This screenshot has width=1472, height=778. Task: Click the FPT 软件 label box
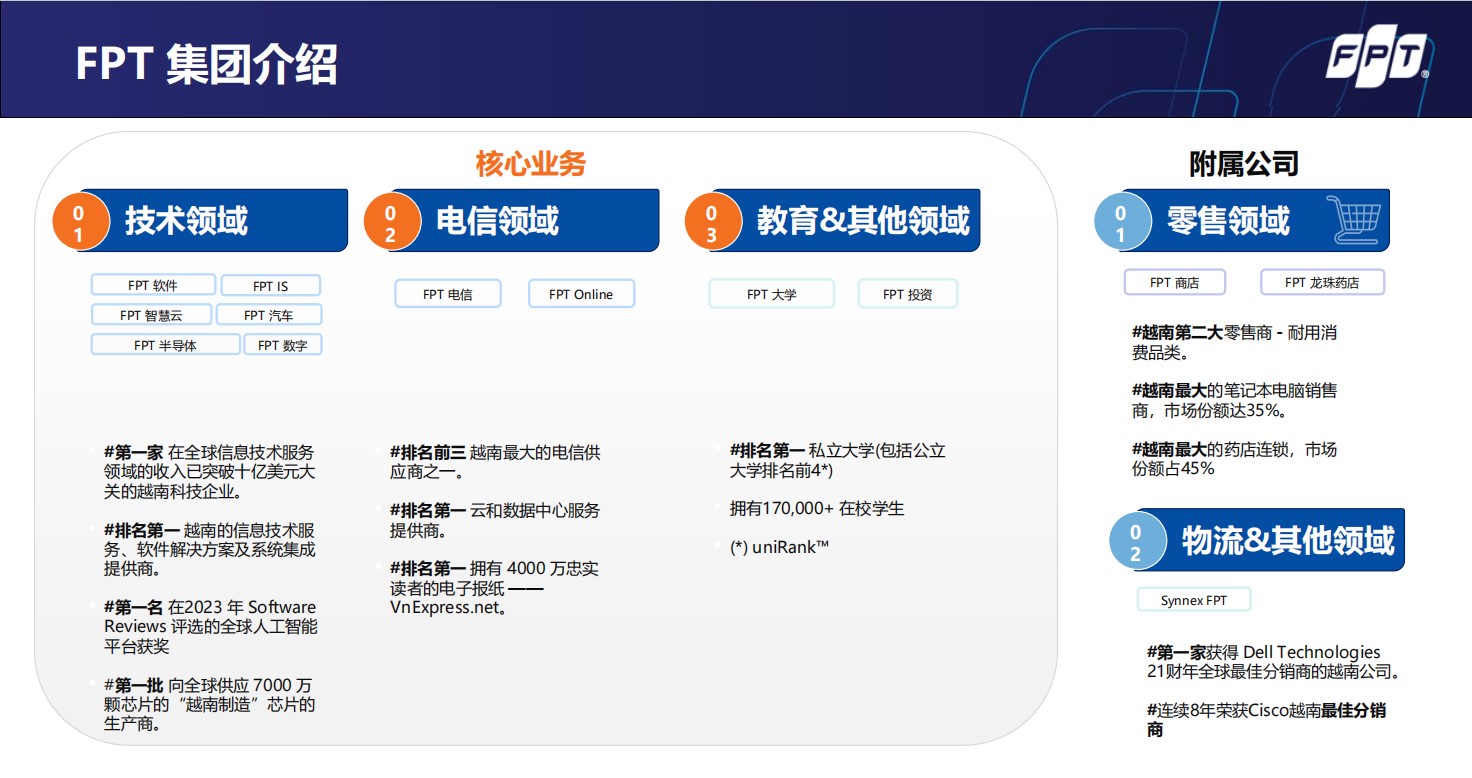pyautogui.click(x=152, y=284)
